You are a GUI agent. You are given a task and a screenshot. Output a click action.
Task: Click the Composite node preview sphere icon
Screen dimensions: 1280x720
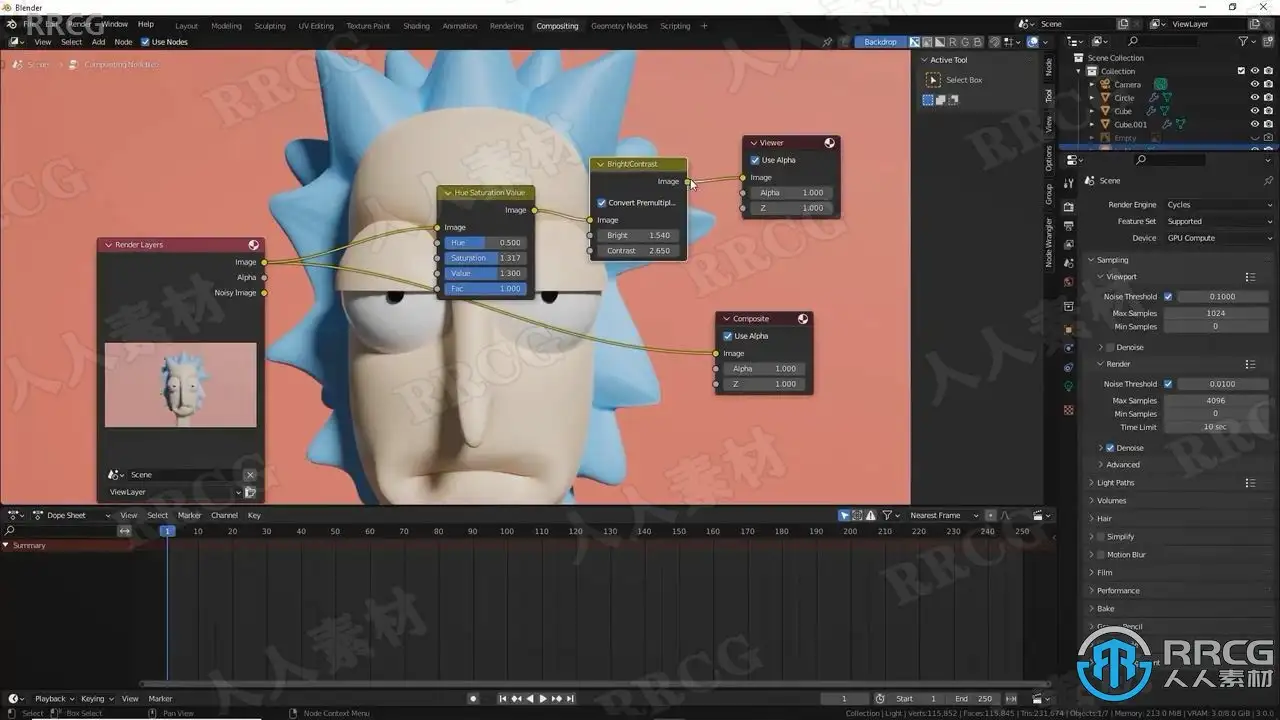pyautogui.click(x=802, y=319)
